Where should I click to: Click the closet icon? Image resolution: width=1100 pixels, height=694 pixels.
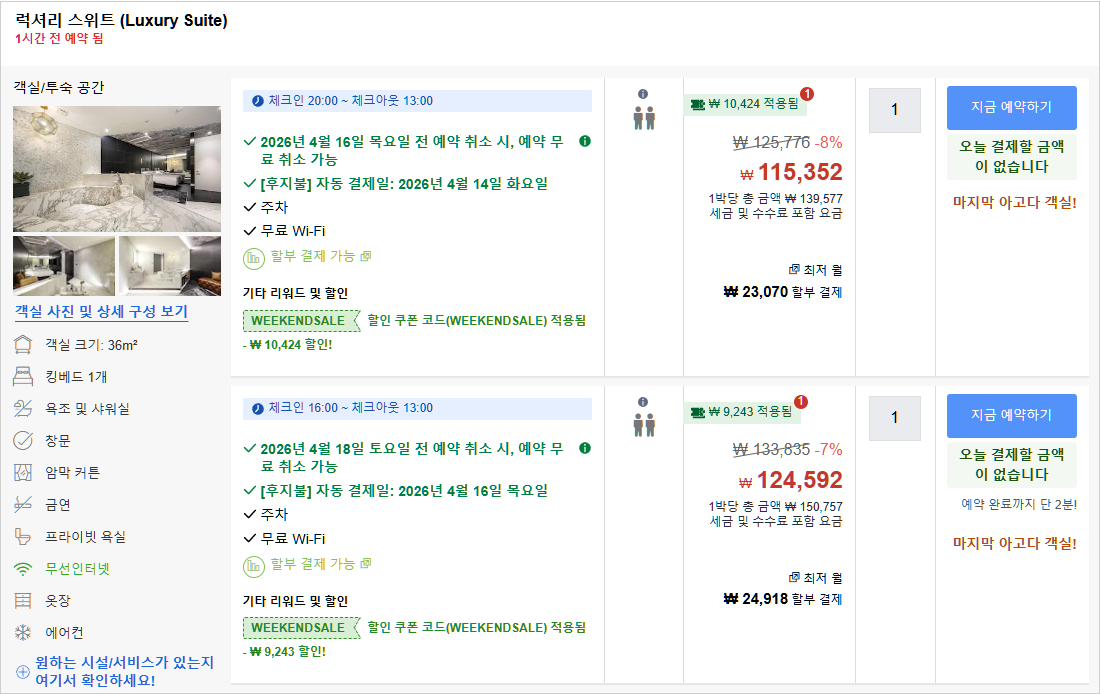pyautogui.click(x=23, y=601)
